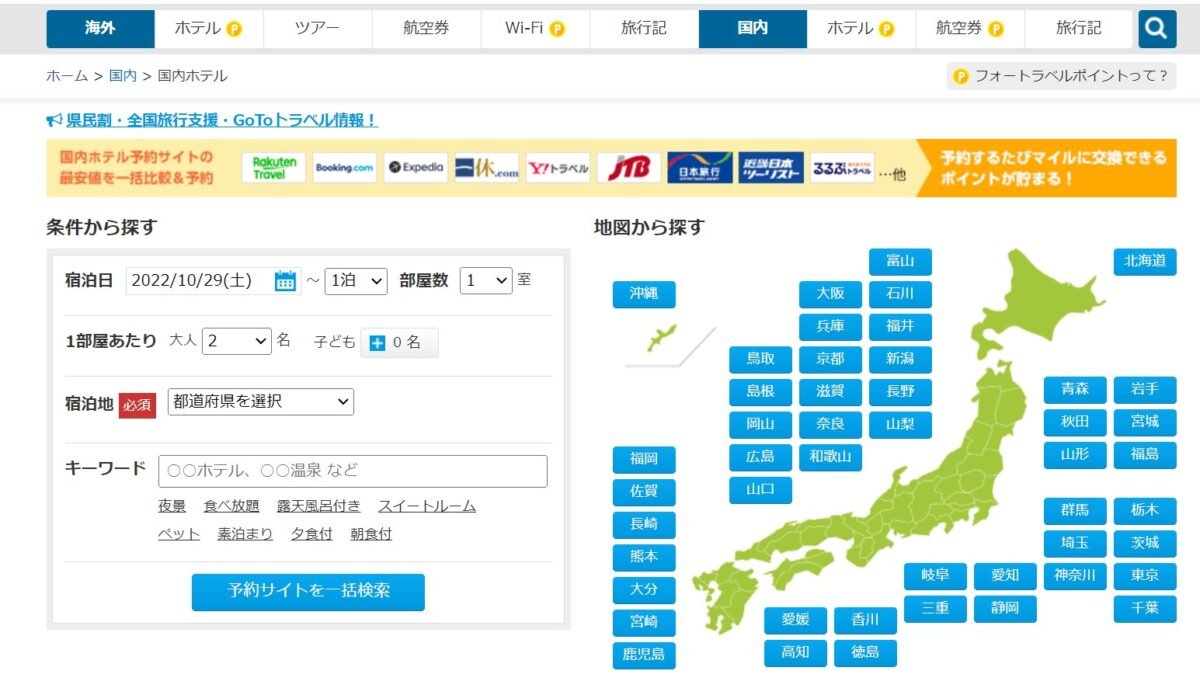Select 沖縄 on the map
The width and height of the screenshot is (1200, 695).
[644, 294]
